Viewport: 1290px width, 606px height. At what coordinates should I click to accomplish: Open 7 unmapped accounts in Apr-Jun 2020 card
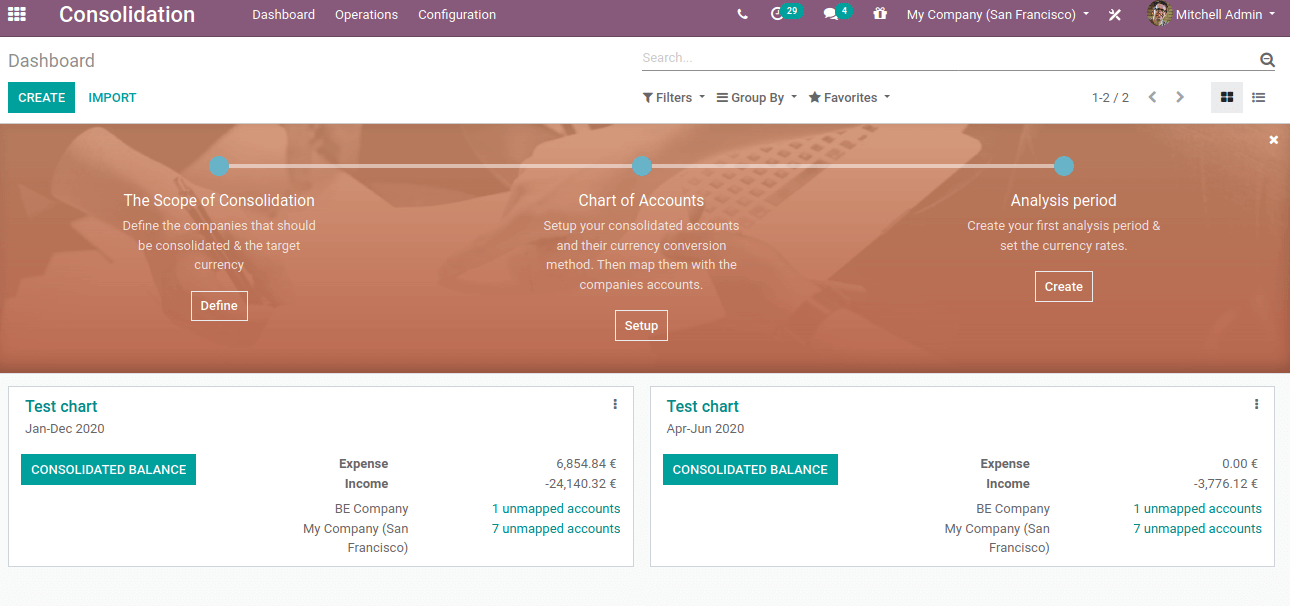coord(1198,529)
